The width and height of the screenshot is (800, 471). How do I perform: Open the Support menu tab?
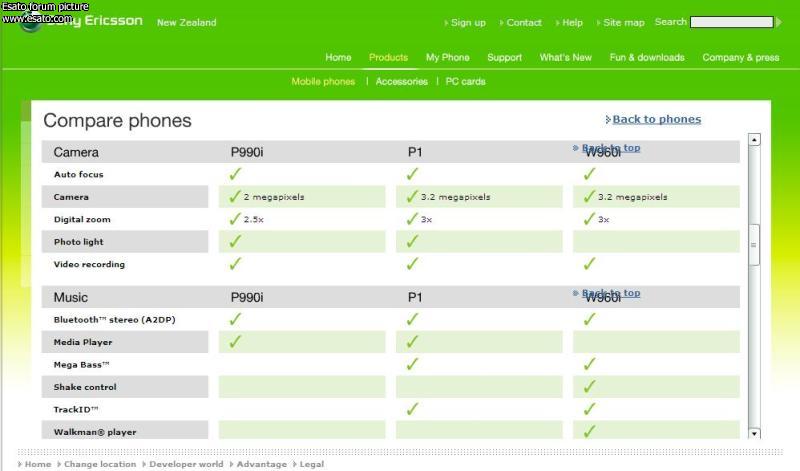point(504,57)
